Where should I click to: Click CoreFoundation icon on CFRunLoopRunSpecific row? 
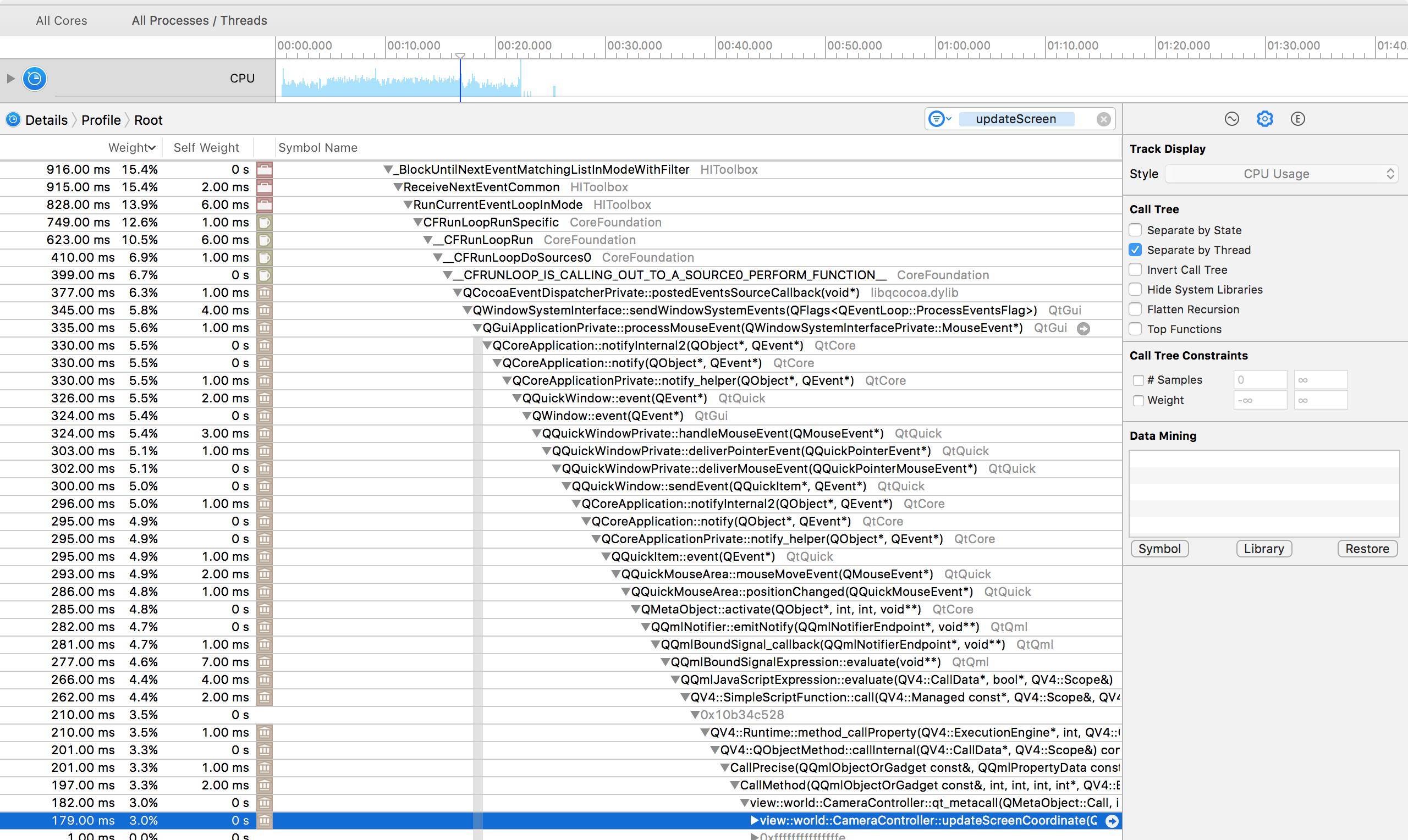pyautogui.click(x=265, y=222)
